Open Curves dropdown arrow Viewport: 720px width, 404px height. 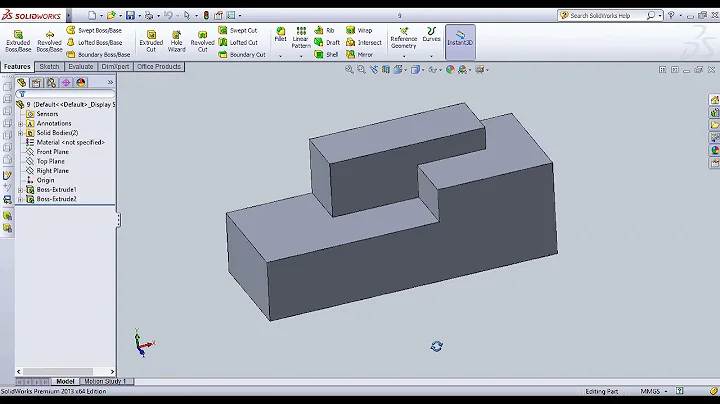point(431,56)
